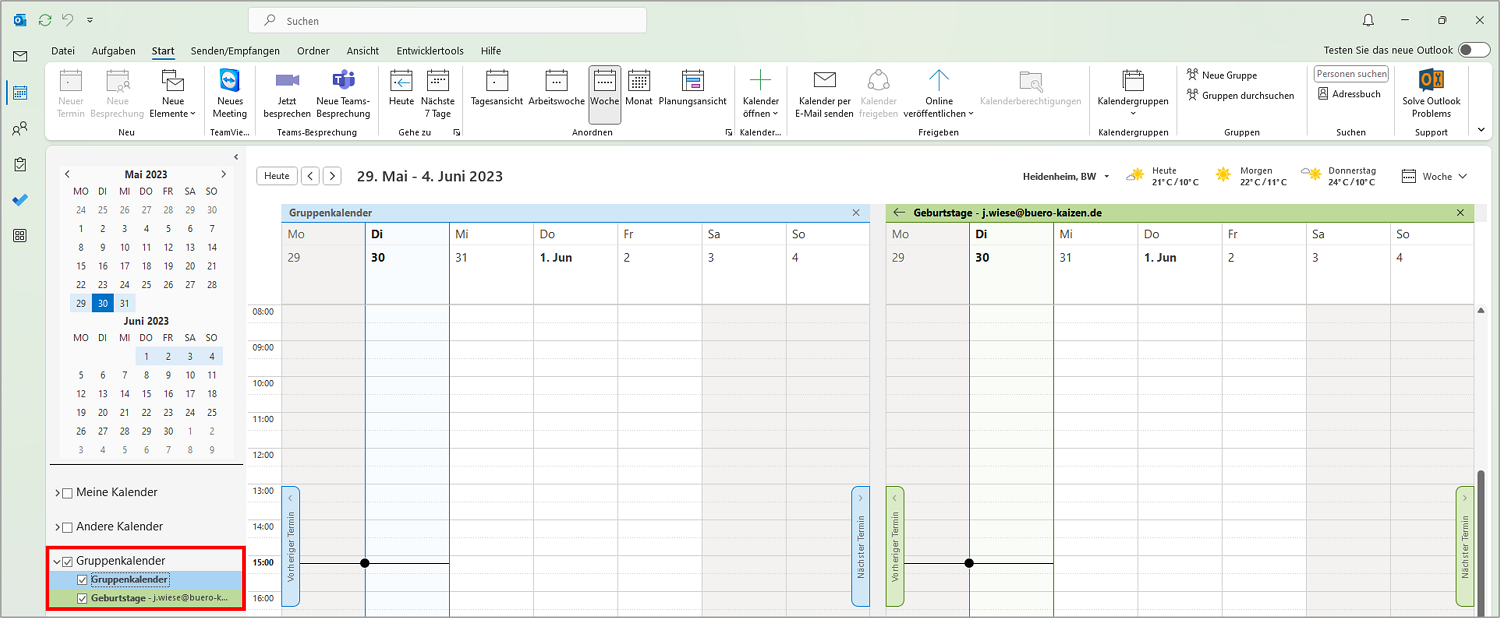Close the Geburtstage calendar tab

pyautogui.click(x=1460, y=213)
